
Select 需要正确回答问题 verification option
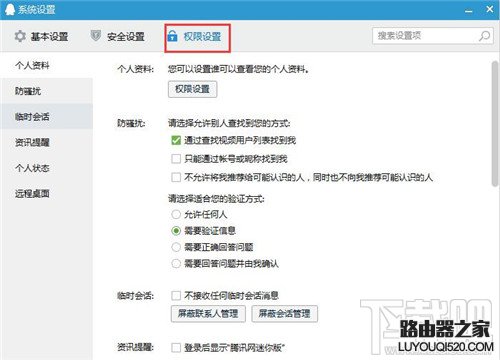[x=176, y=247]
